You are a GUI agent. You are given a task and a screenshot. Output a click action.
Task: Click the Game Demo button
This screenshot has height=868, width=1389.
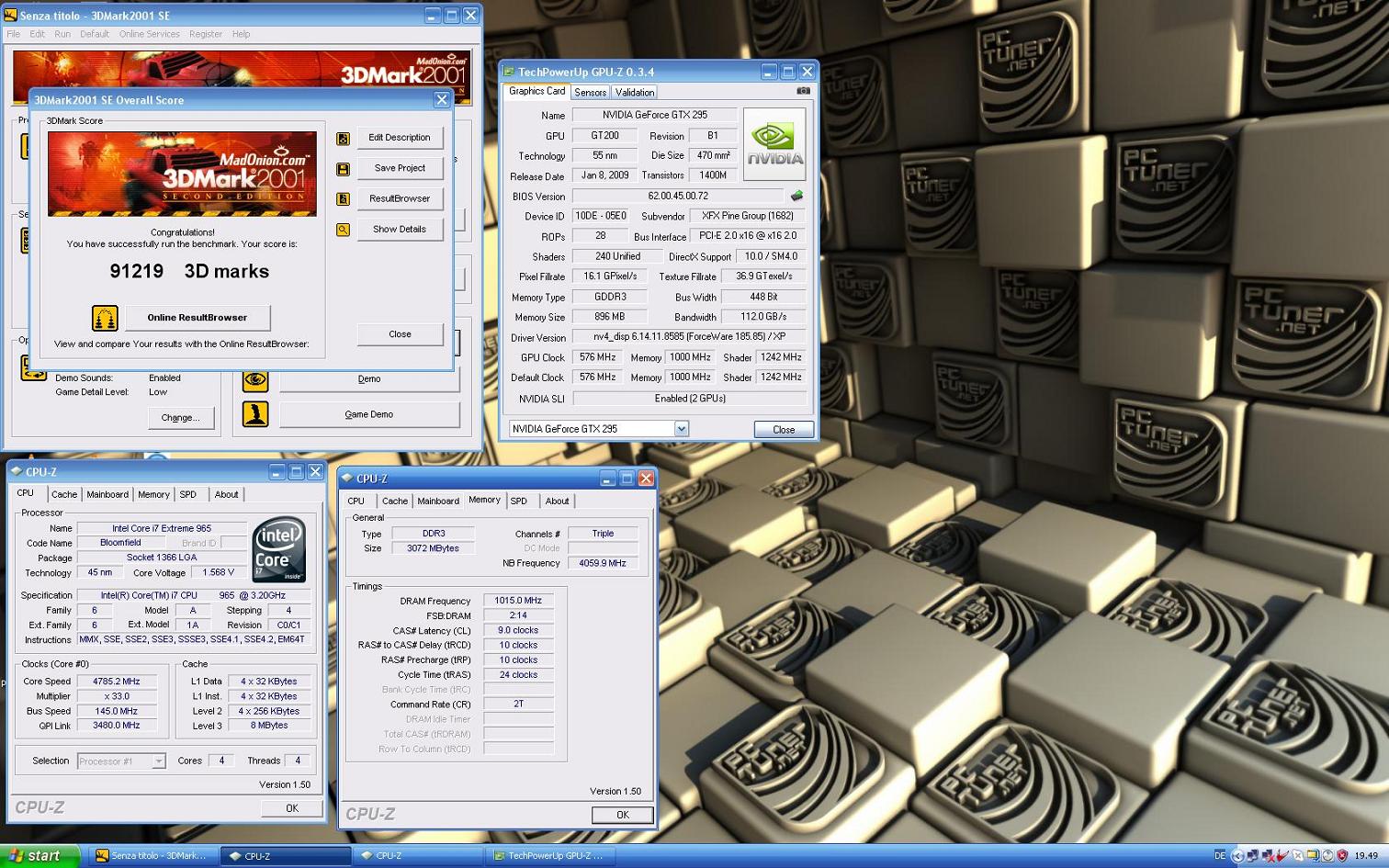(369, 414)
